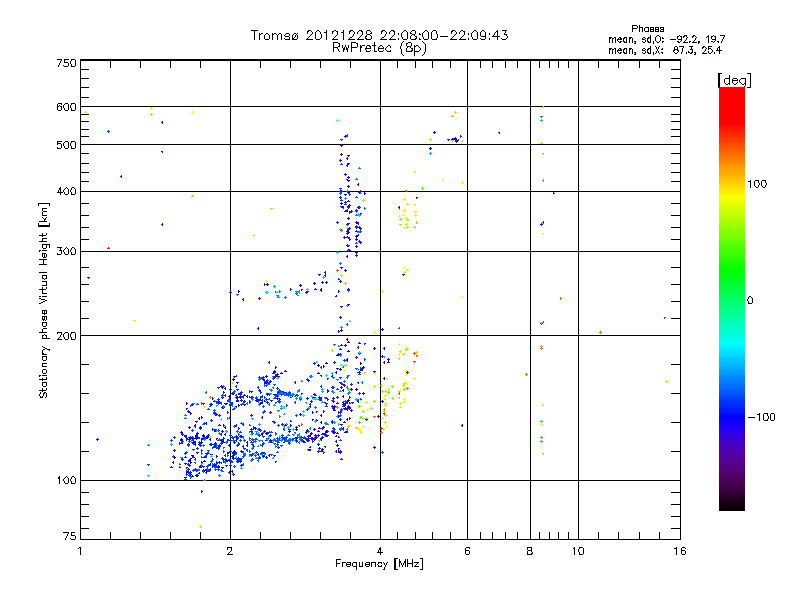Click the y-axis label '400'

click(66, 191)
